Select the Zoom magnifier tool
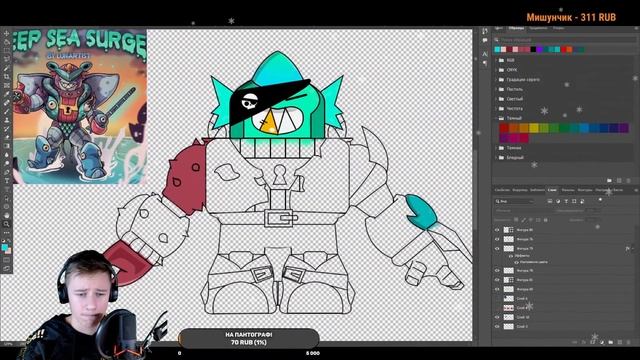Screen dimensions: 640x360 [7, 224]
